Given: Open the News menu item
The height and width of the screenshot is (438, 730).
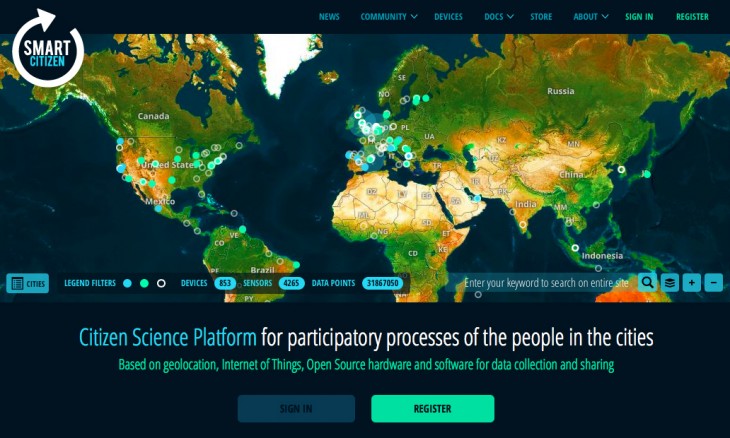Looking at the screenshot, I should [329, 17].
